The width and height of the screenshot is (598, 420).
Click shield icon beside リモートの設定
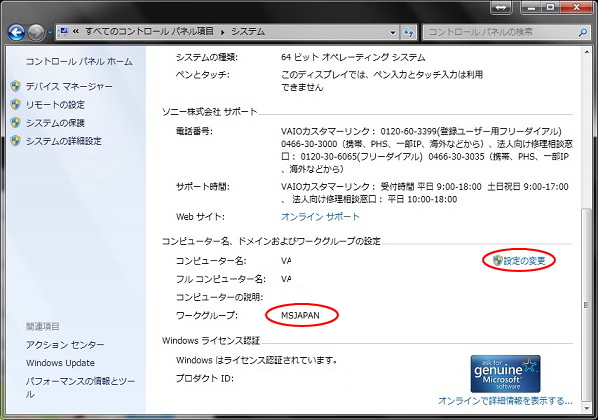[16, 105]
